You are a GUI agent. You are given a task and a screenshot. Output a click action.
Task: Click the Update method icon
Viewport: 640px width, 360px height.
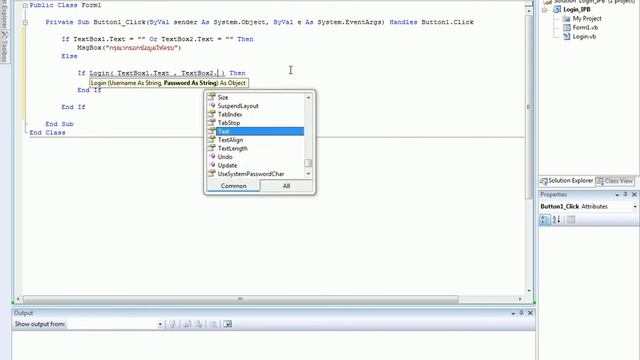coord(212,165)
